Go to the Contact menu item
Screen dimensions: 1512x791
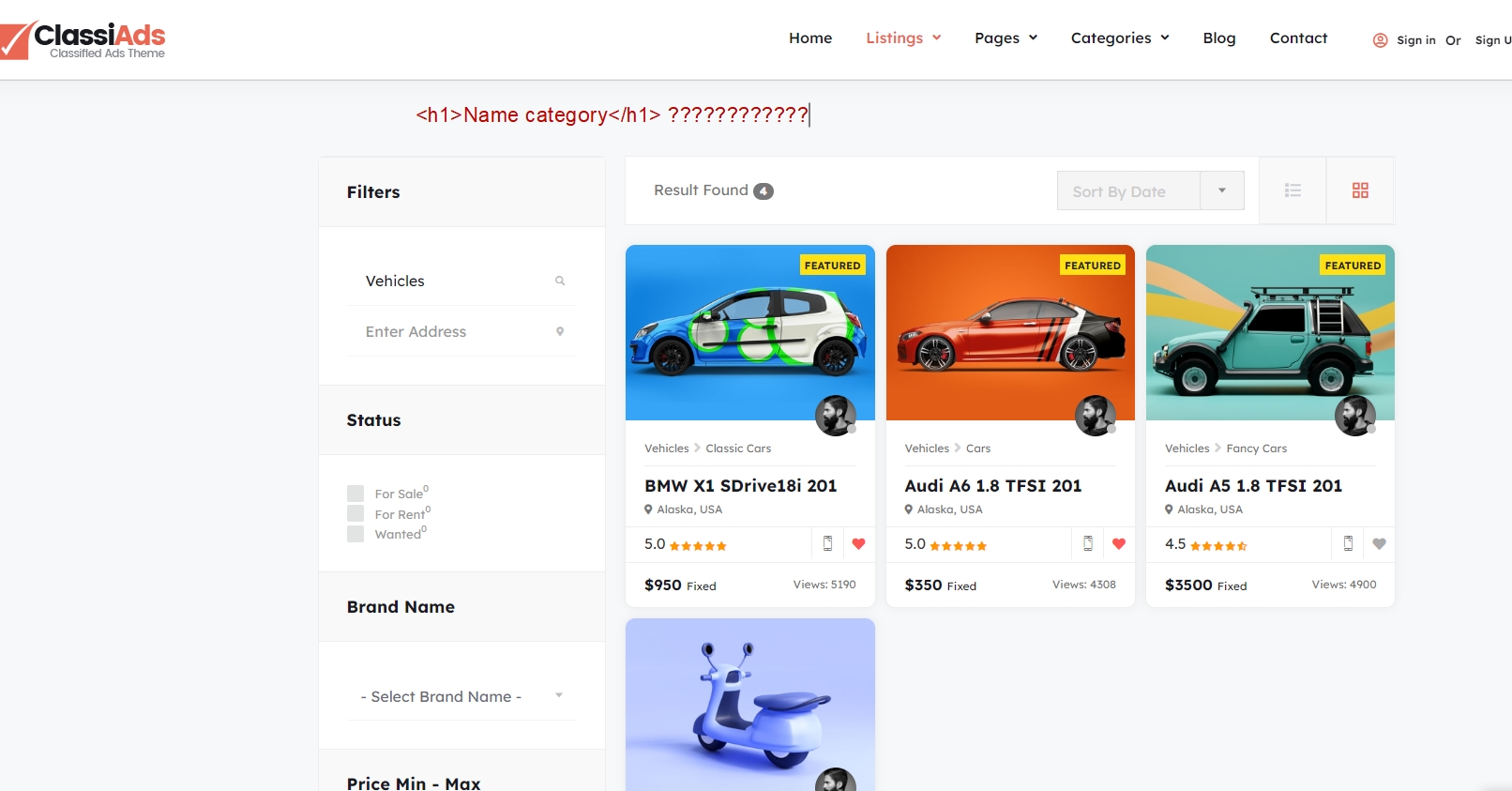point(1298,38)
